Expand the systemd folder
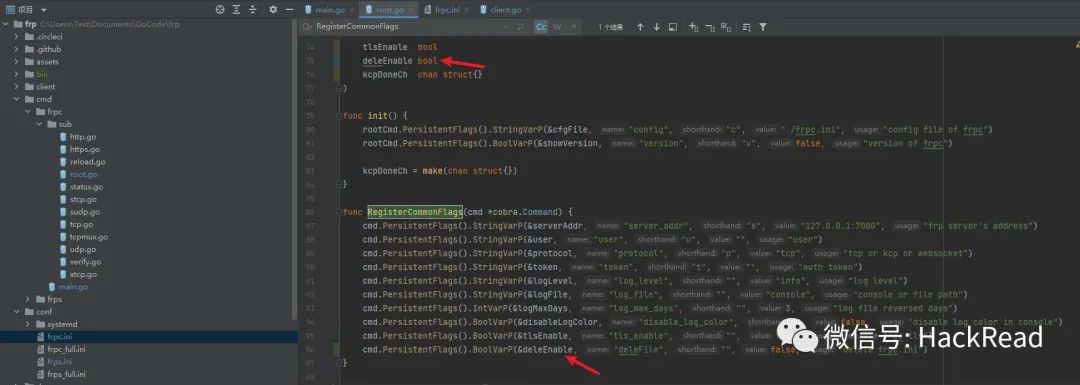The image size is (1080, 385). [28, 324]
